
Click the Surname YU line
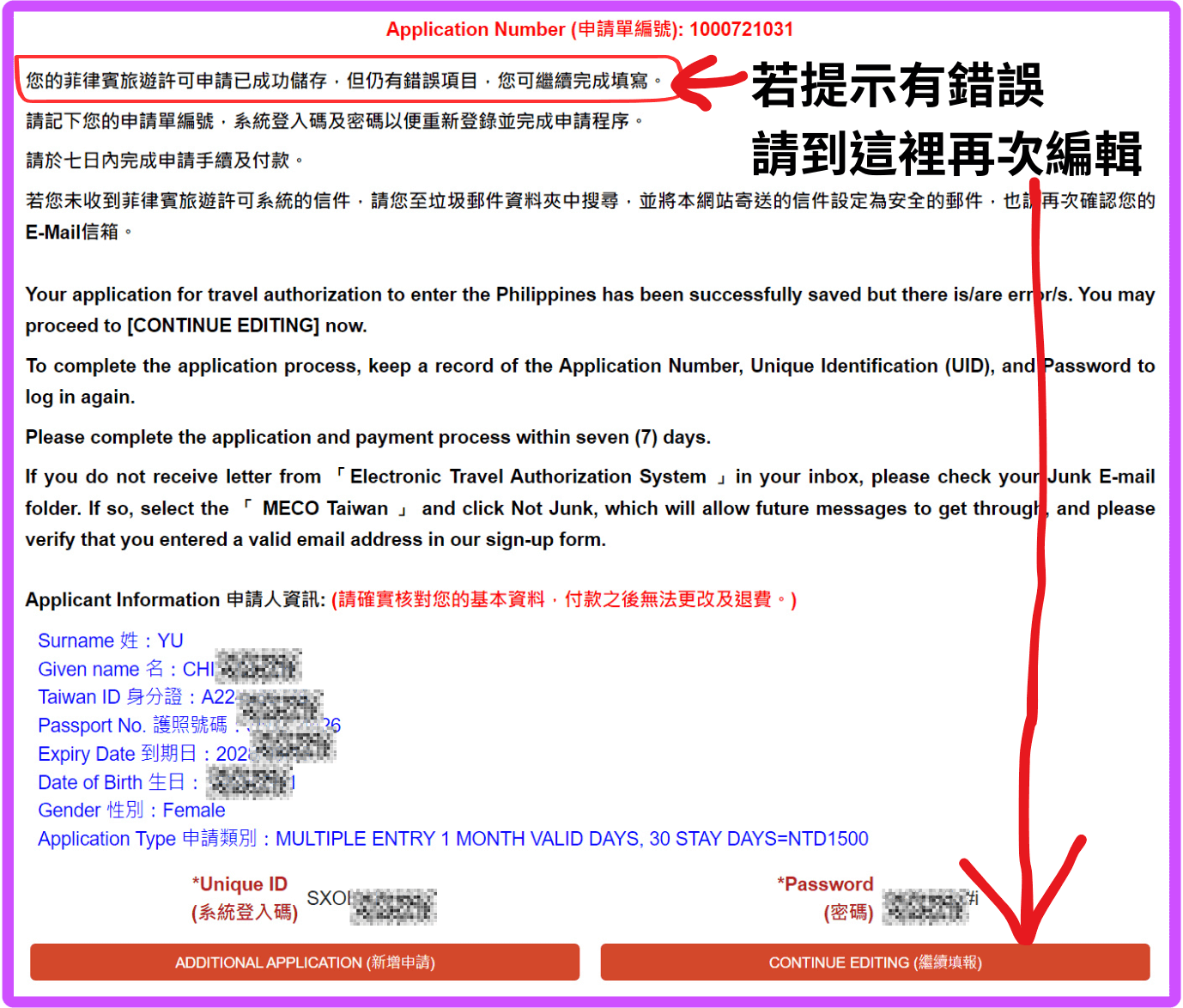[x=111, y=641]
